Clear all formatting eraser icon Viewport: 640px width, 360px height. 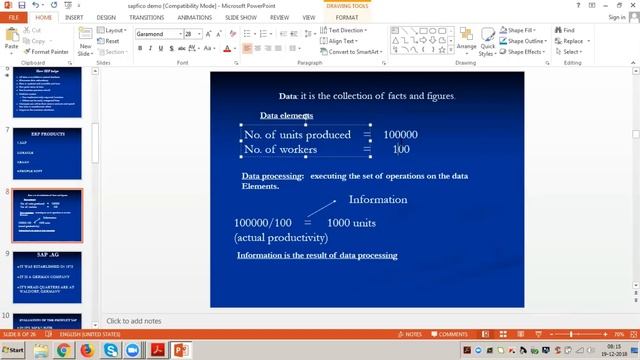click(233, 34)
